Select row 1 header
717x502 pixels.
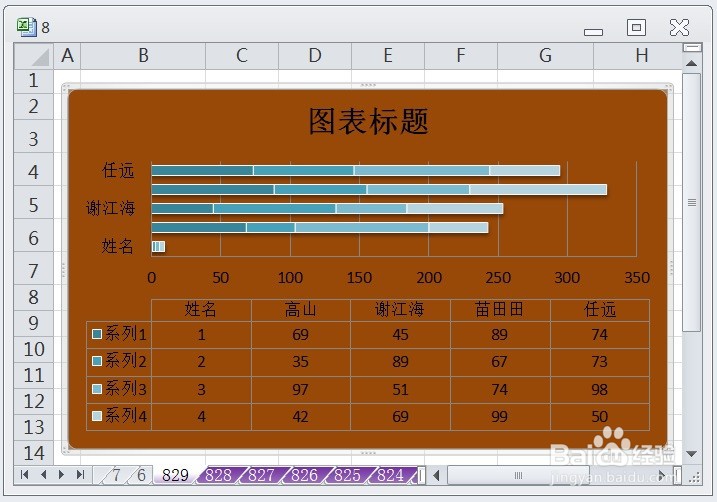click(34, 81)
